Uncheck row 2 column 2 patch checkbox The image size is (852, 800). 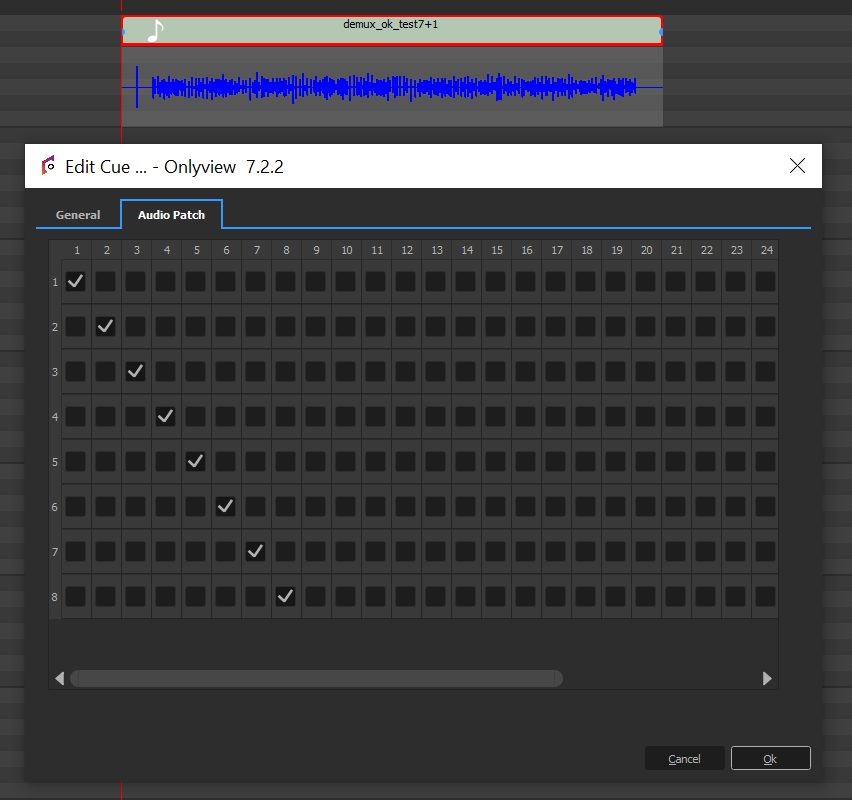[106, 326]
